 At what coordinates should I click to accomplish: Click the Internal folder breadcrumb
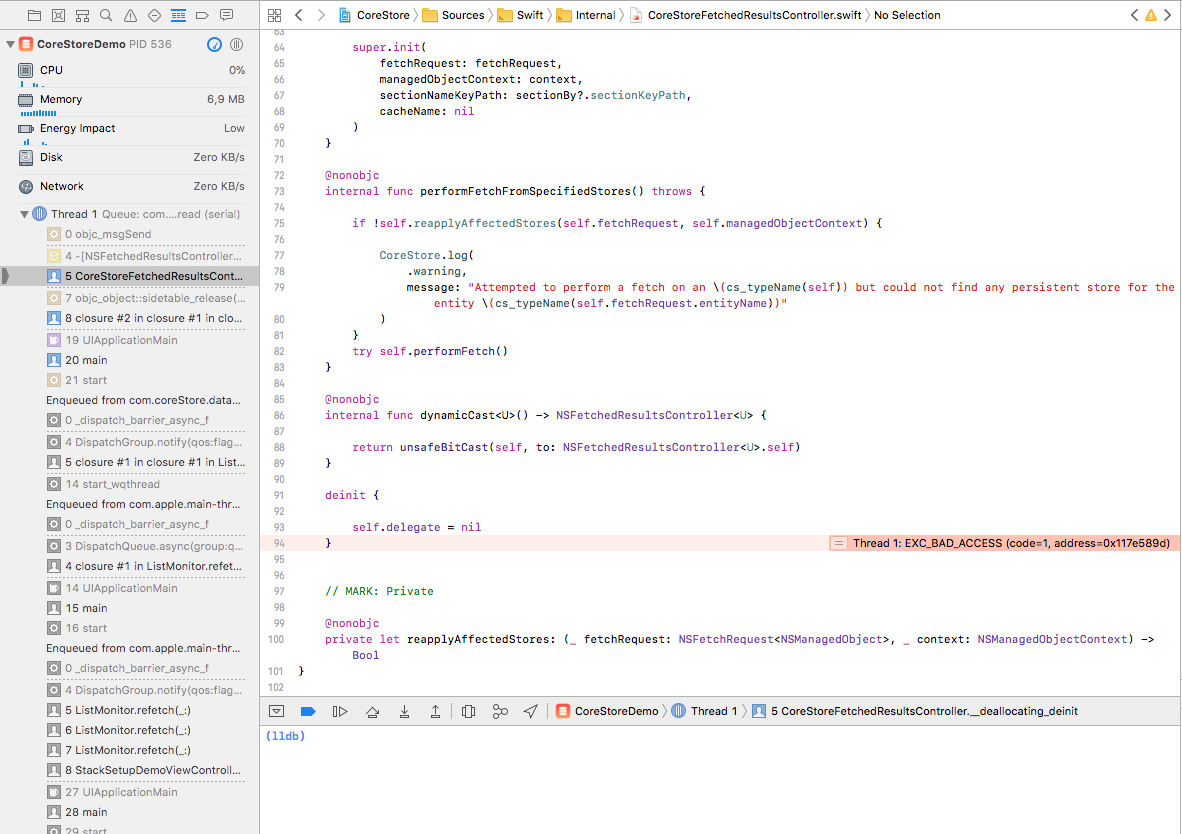pos(586,15)
